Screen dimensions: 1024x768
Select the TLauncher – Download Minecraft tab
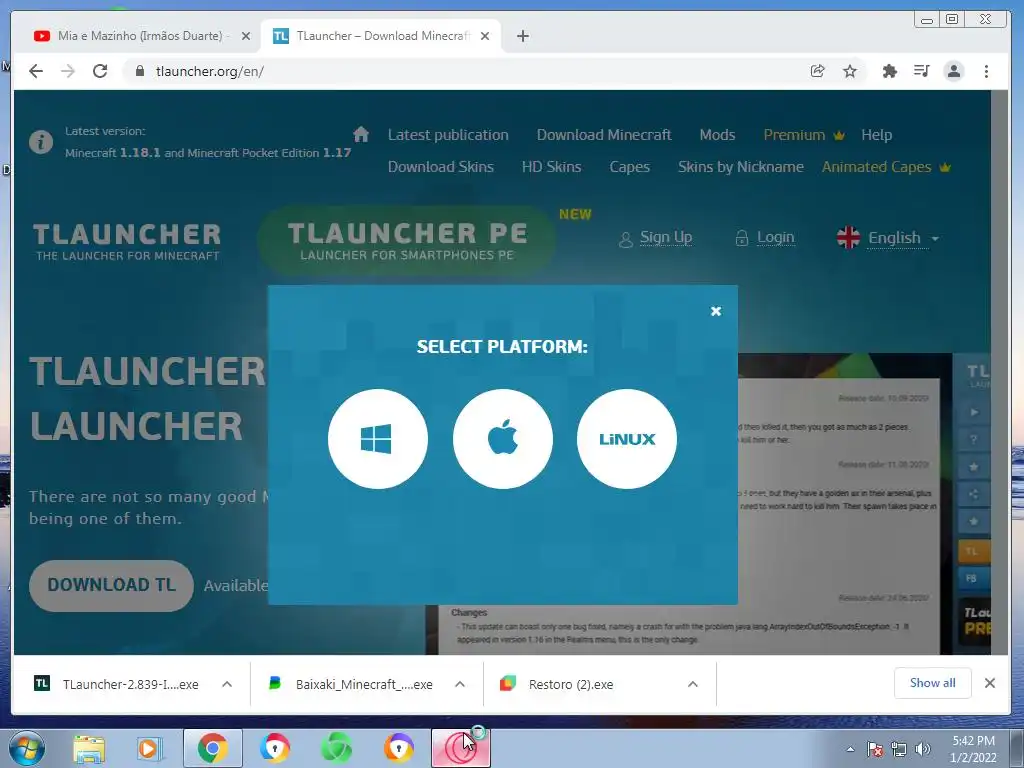pos(383,36)
